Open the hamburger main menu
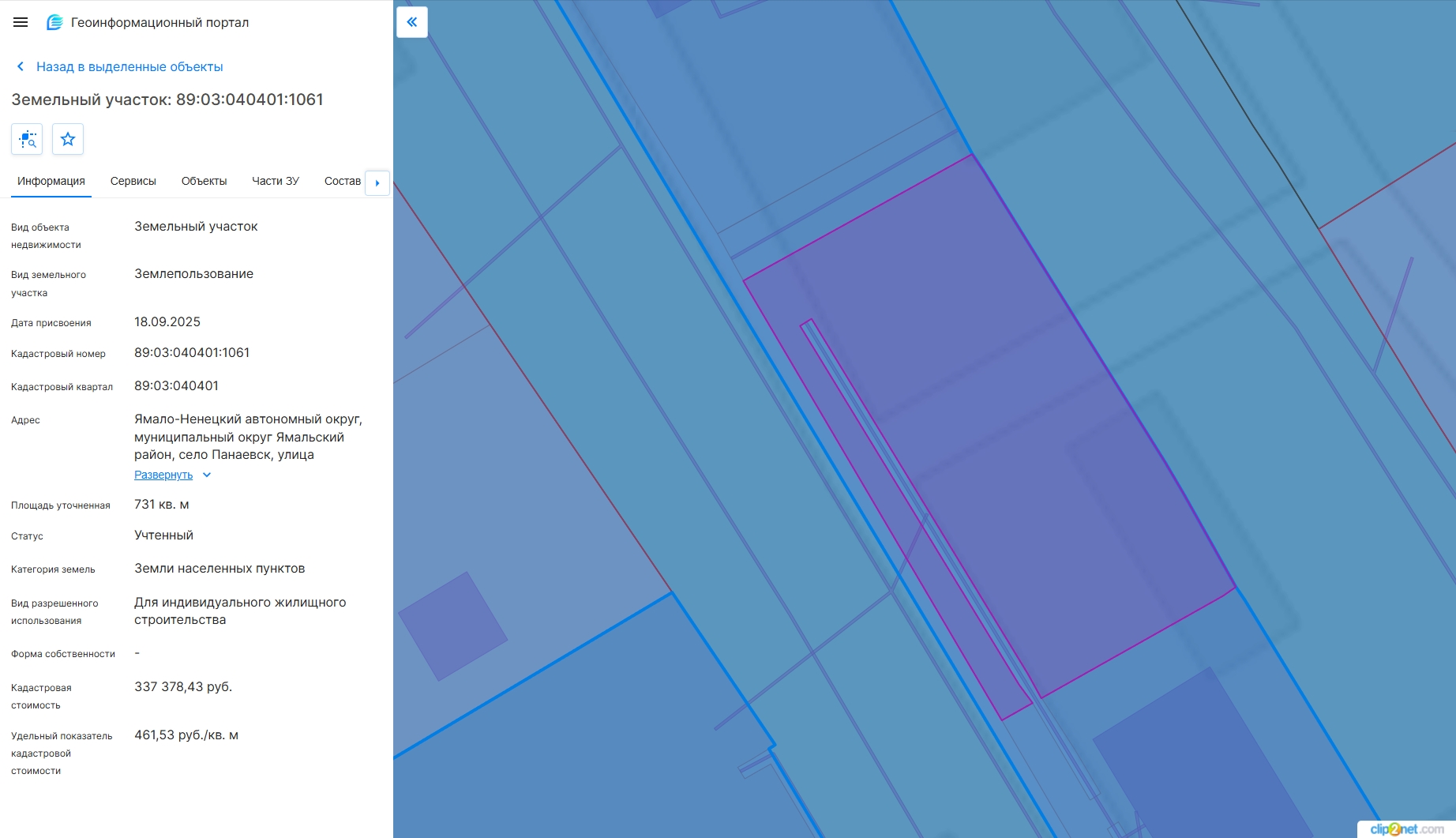Viewport: 1456px width, 838px height. pyautogui.click(x=21, y=22)
